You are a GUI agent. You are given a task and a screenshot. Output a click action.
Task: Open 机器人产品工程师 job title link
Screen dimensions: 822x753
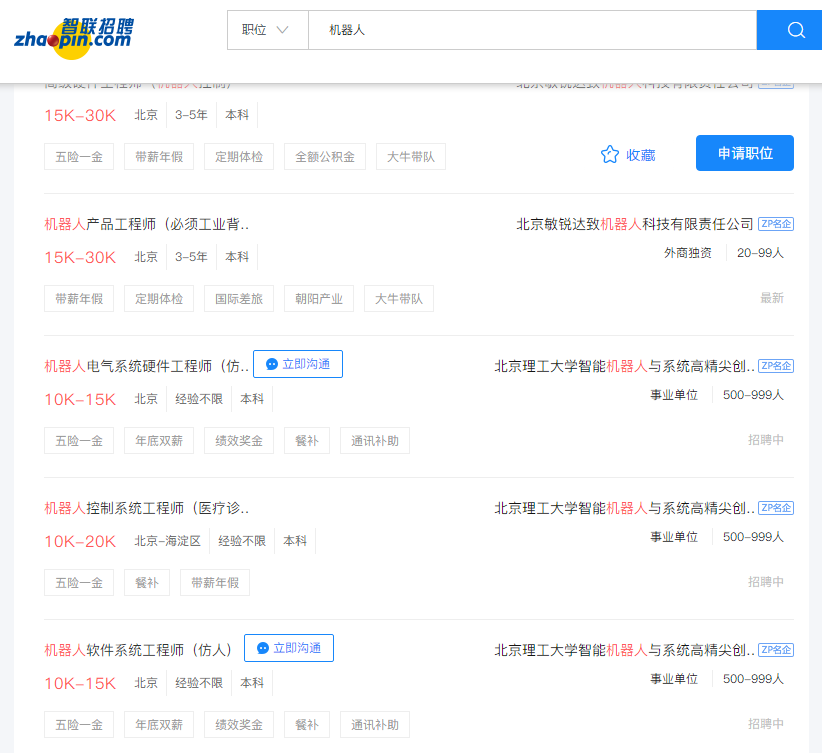click(146, 224)
